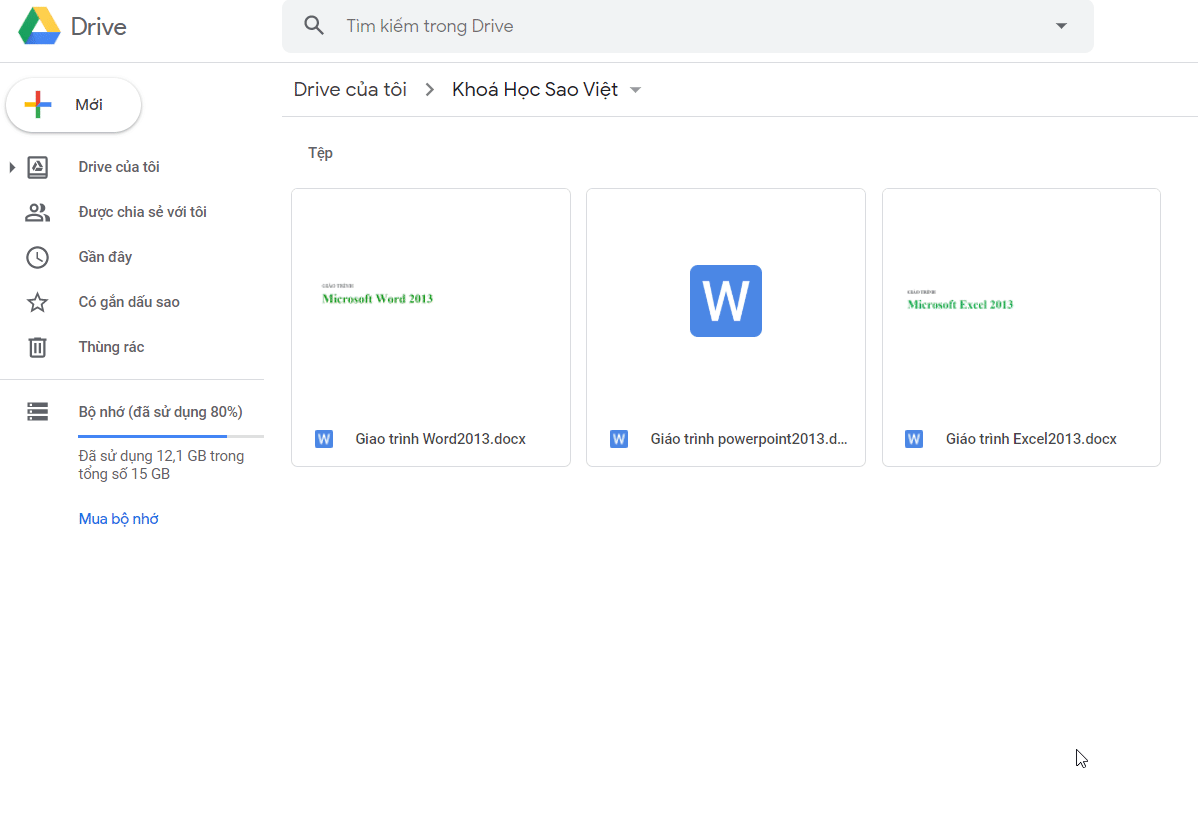The width and height of the screenshot is (1198, 828).
Task: Click the Google Drive logo
Action: pyautogui.click(x=39, y=26)
